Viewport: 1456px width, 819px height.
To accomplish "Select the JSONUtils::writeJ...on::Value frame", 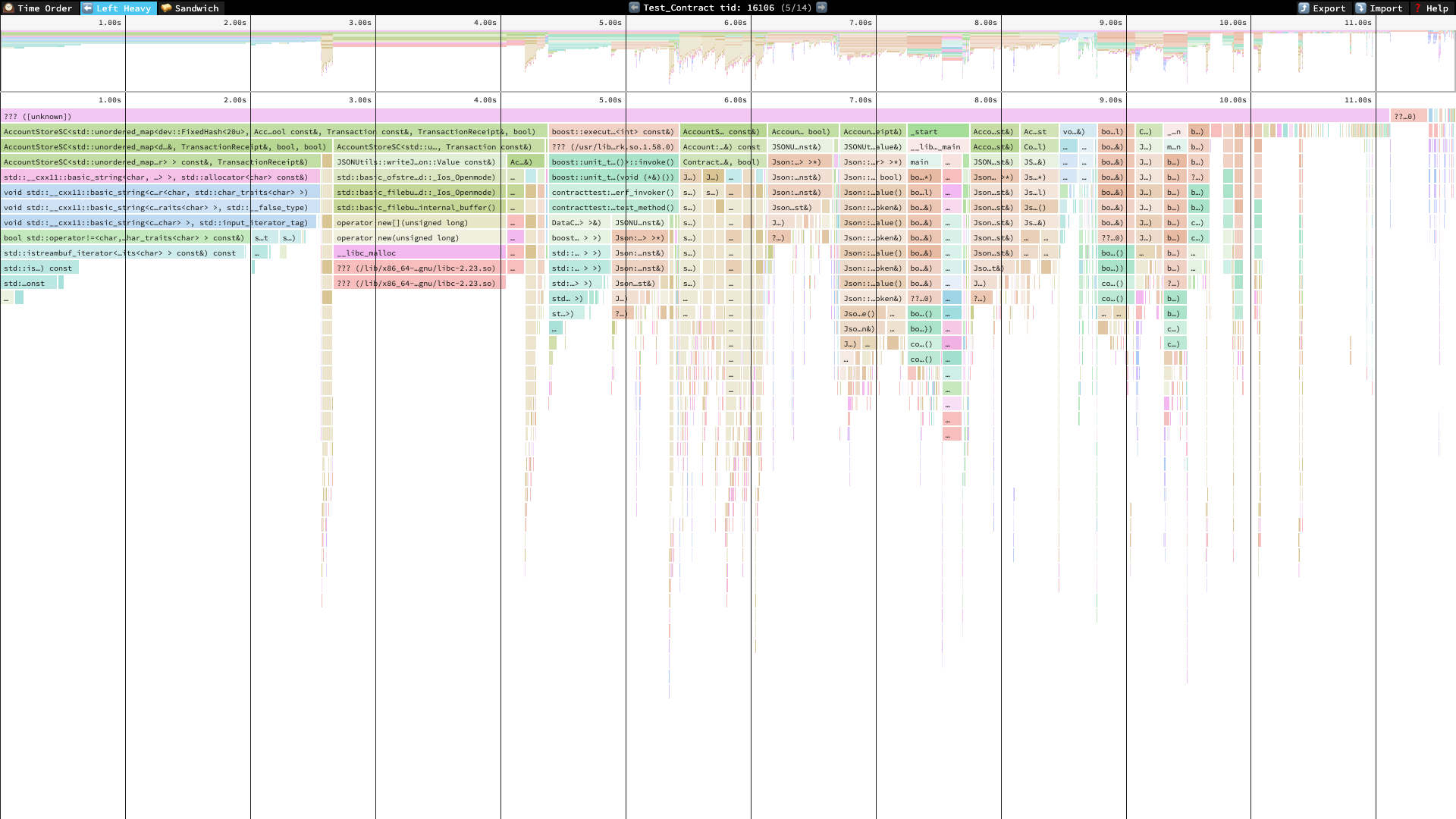I will (x=417, y=162).
